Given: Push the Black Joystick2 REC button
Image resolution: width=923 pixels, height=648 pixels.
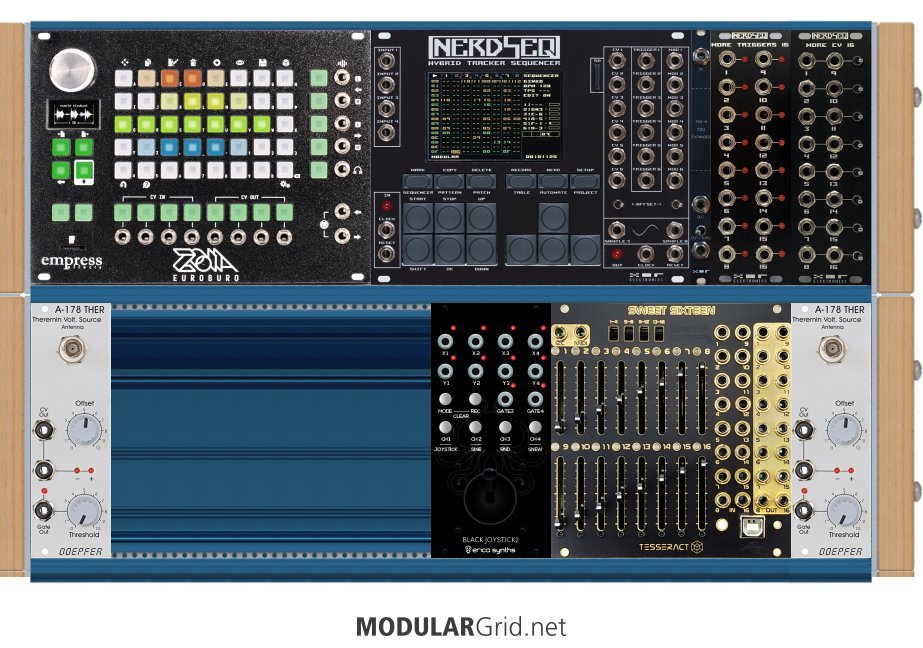Looking at the screenshot, I should tap(476, 399).
